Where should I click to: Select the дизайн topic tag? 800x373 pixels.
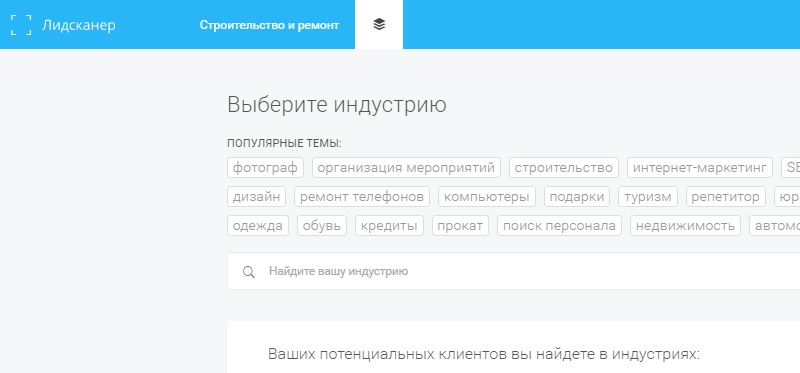click(x=257, y=196)
